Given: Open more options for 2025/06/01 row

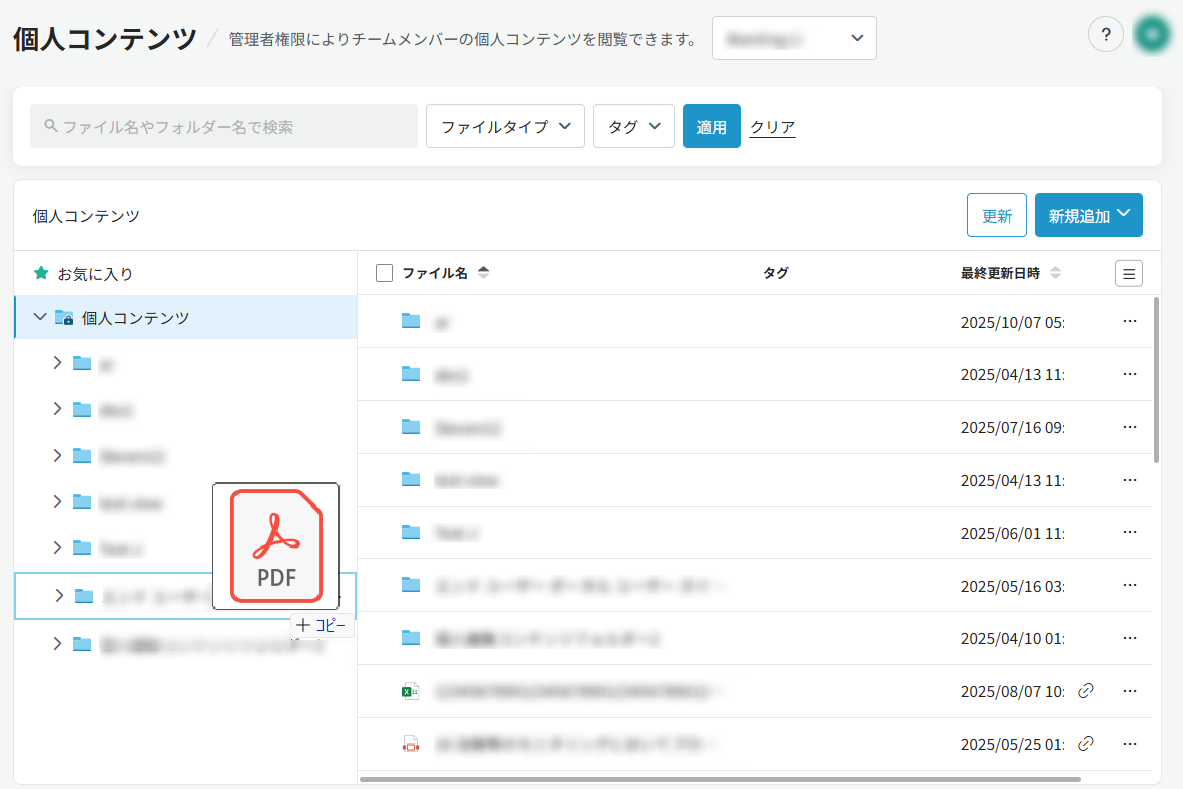Looking at the screenshot, I should tap(1129, 533).
